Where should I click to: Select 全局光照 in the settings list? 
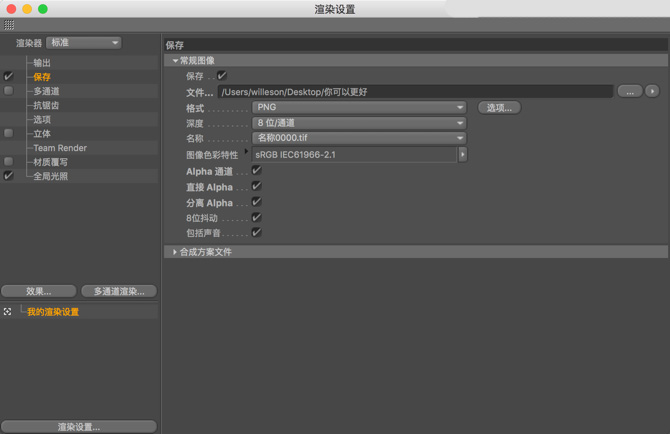point(50,176)
